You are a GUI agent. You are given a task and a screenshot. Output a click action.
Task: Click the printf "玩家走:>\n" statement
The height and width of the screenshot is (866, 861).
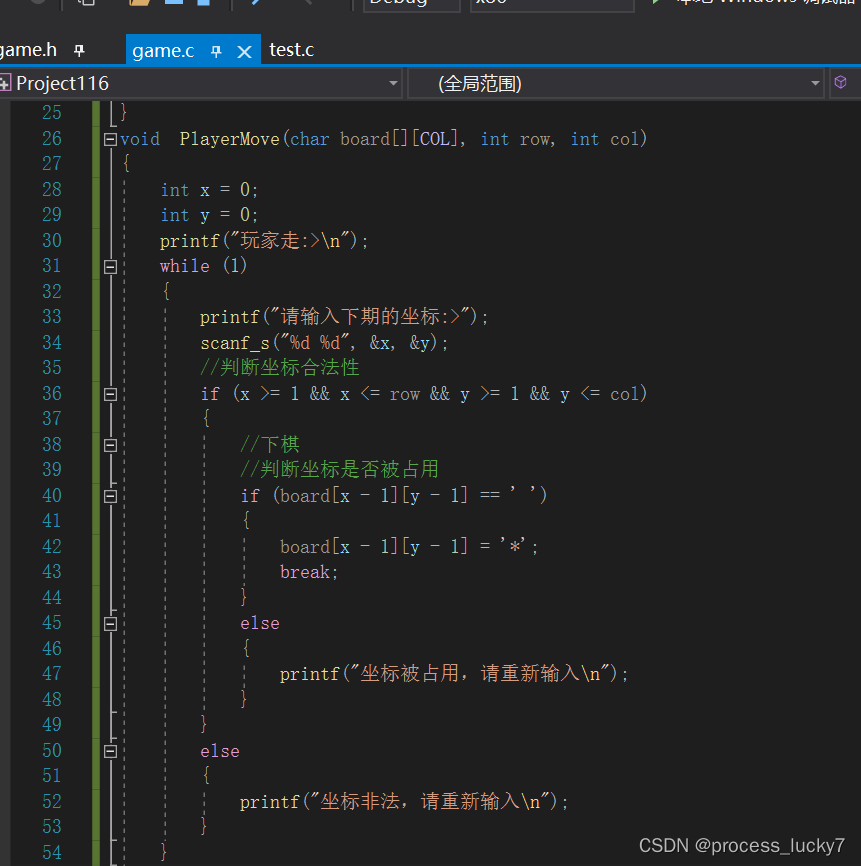[x=263, y=241]
